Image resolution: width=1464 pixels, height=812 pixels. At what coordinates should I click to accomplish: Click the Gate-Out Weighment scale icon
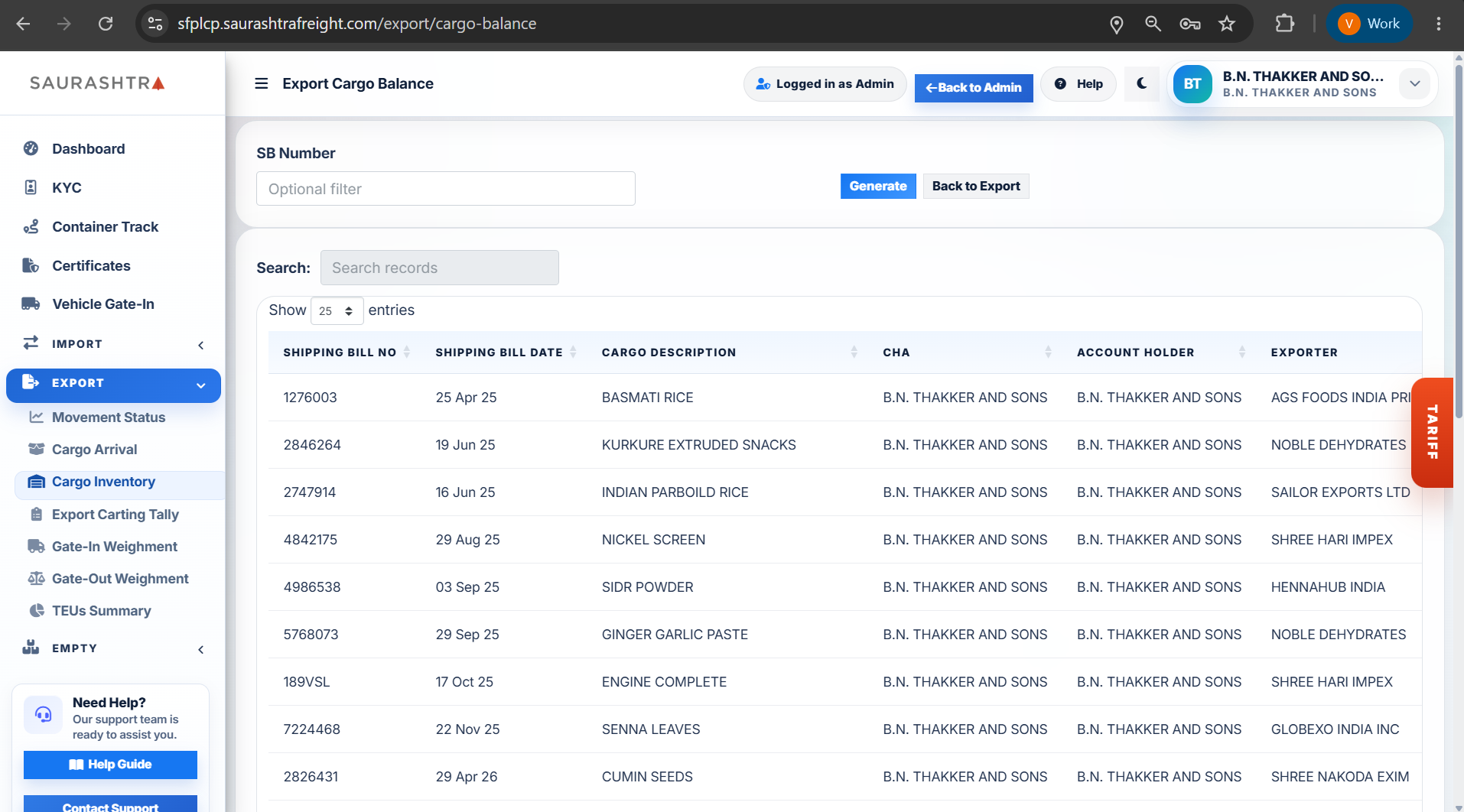click(36, 578)
